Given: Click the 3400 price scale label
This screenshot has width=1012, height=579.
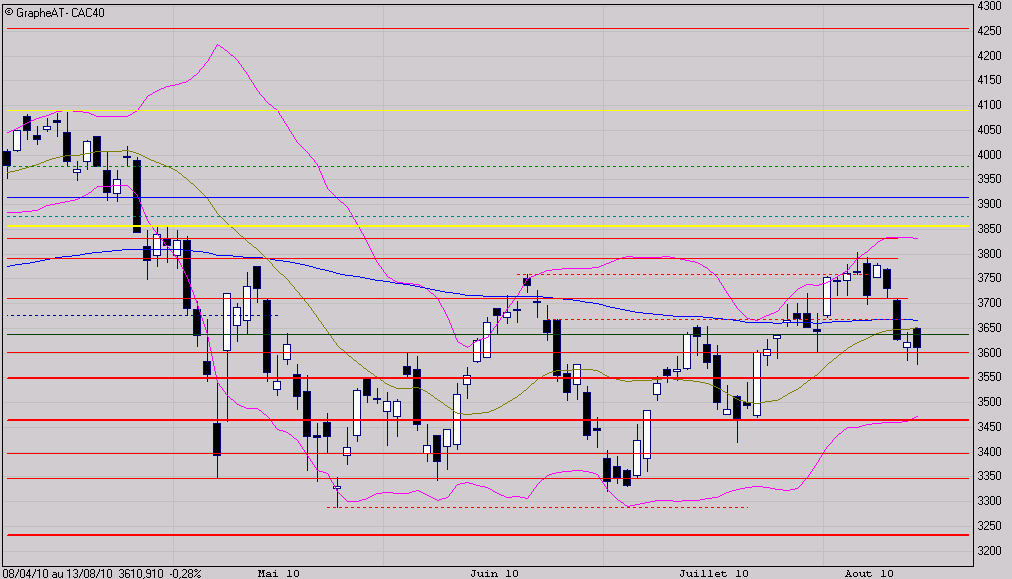Looking at the screenshot, I should pos(989,452).
